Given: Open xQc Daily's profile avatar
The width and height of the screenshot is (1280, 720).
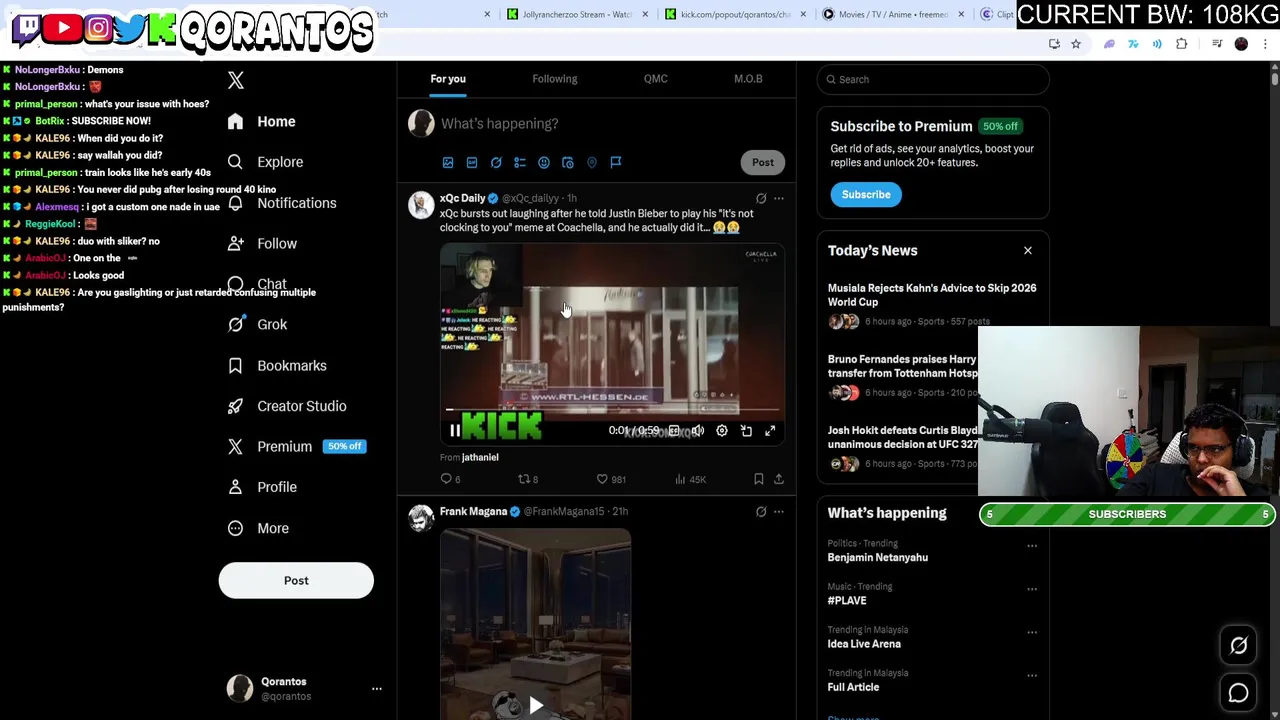Looking at the screenshot, I should (x=421, y=205).
